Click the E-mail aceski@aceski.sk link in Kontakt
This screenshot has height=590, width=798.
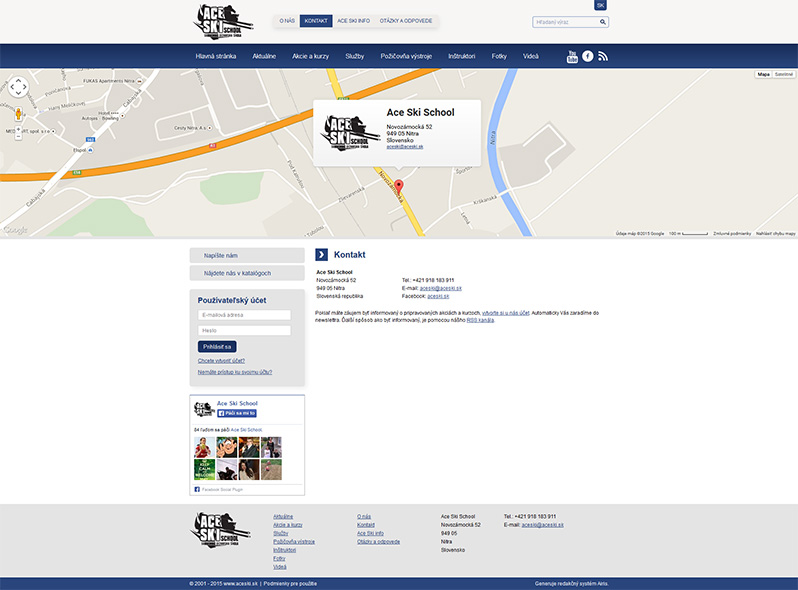(441, 288)
